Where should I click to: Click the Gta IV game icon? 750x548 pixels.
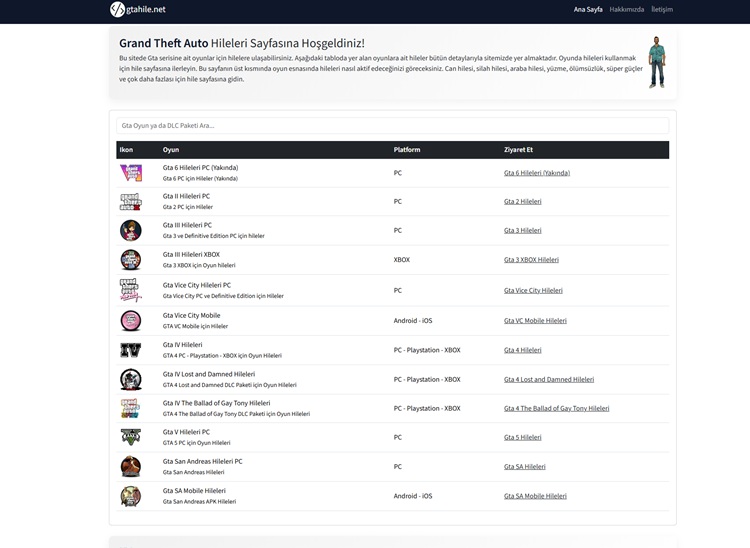(131, 350)
